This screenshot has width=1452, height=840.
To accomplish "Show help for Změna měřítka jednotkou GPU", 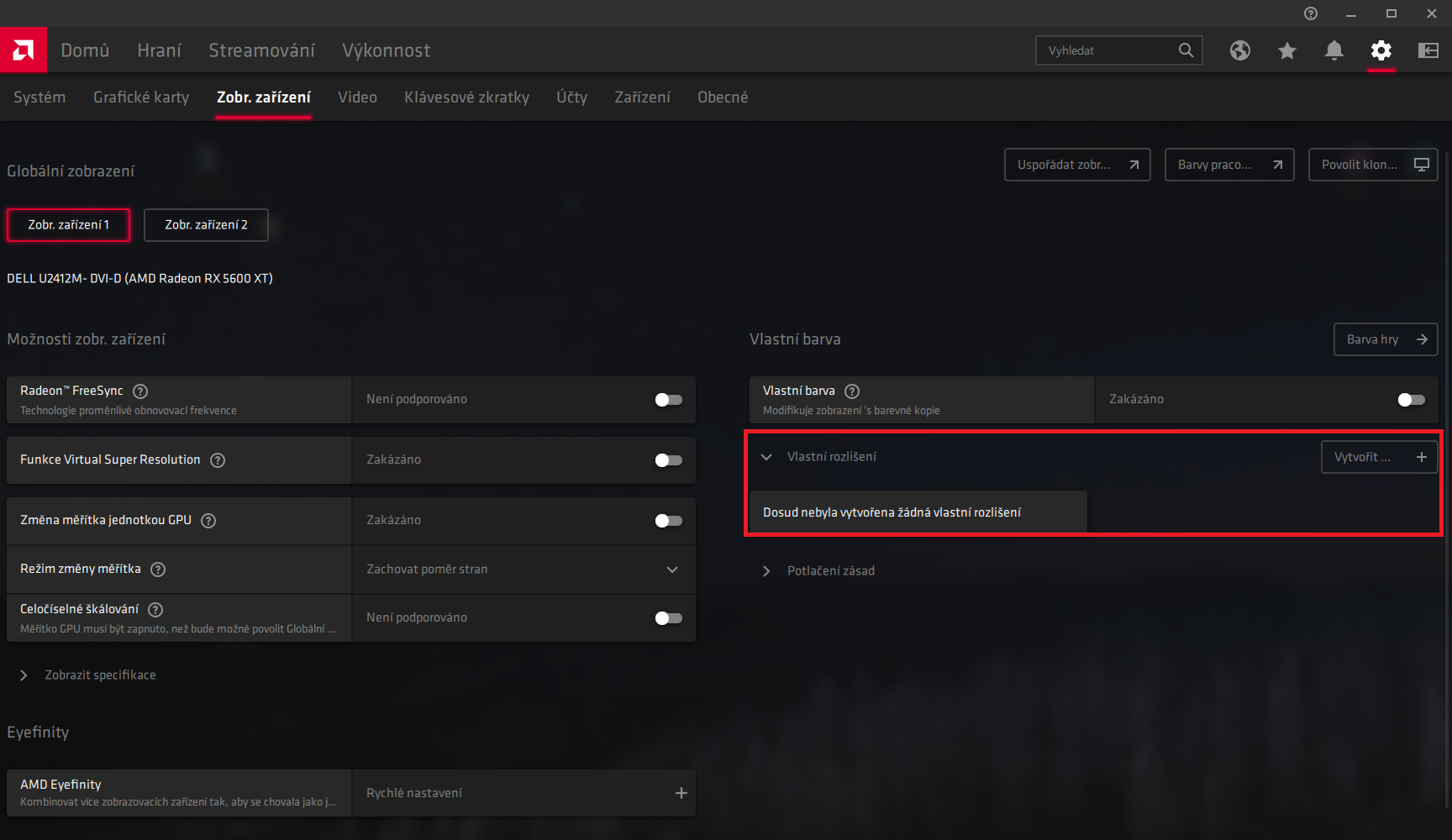I will pyautogui.click(x=208, y=521).
